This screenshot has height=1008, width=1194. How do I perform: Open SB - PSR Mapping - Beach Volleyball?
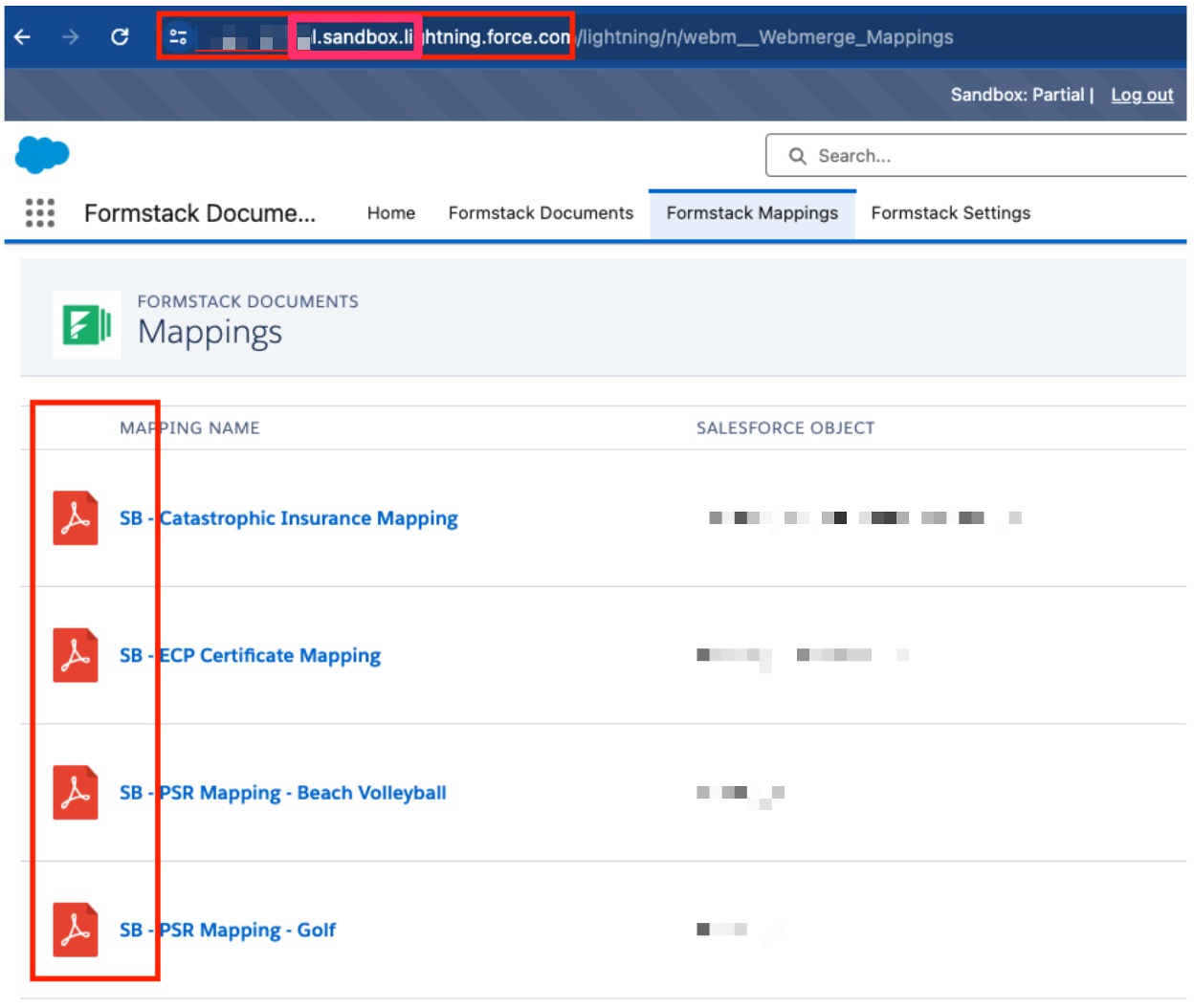[x=282, y=793]
